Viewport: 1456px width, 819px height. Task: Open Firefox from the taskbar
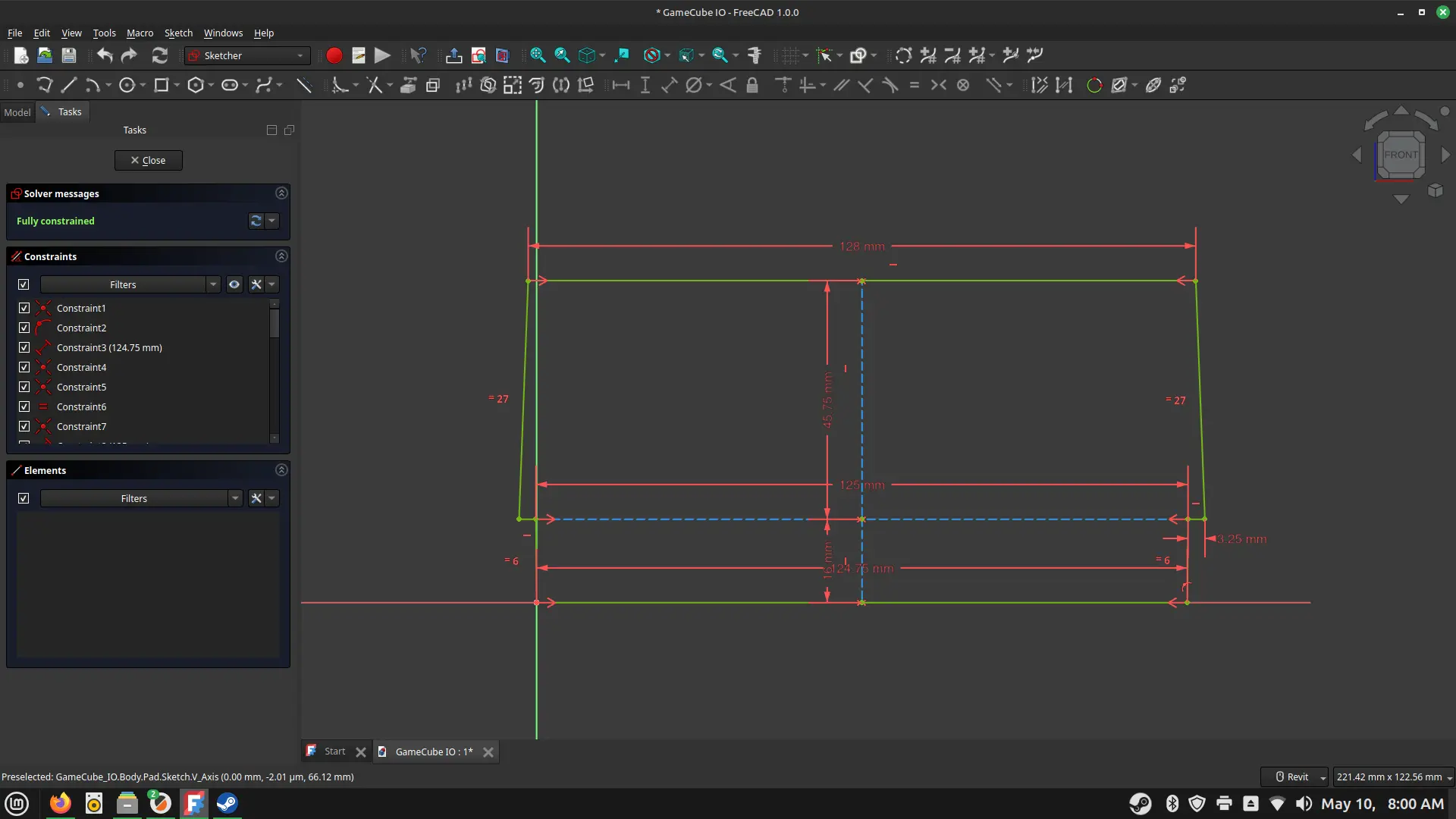60,803
